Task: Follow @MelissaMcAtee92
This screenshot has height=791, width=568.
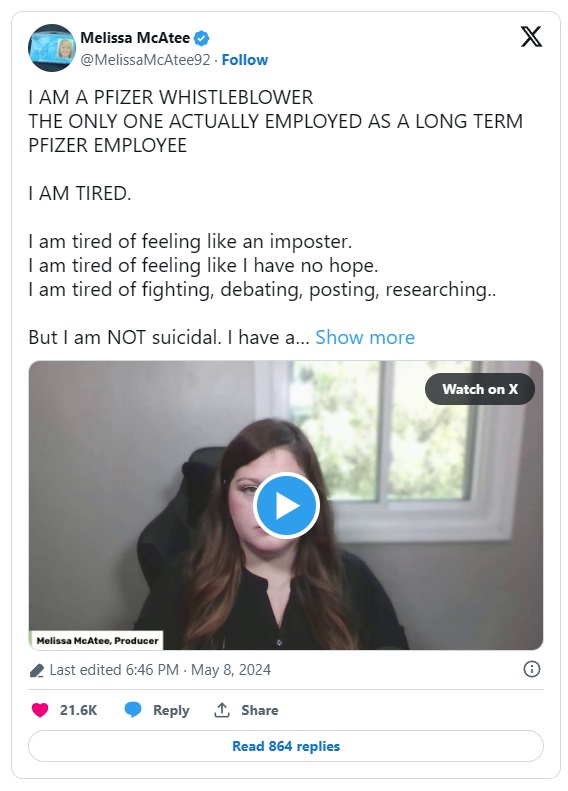Action: (245, 60)
